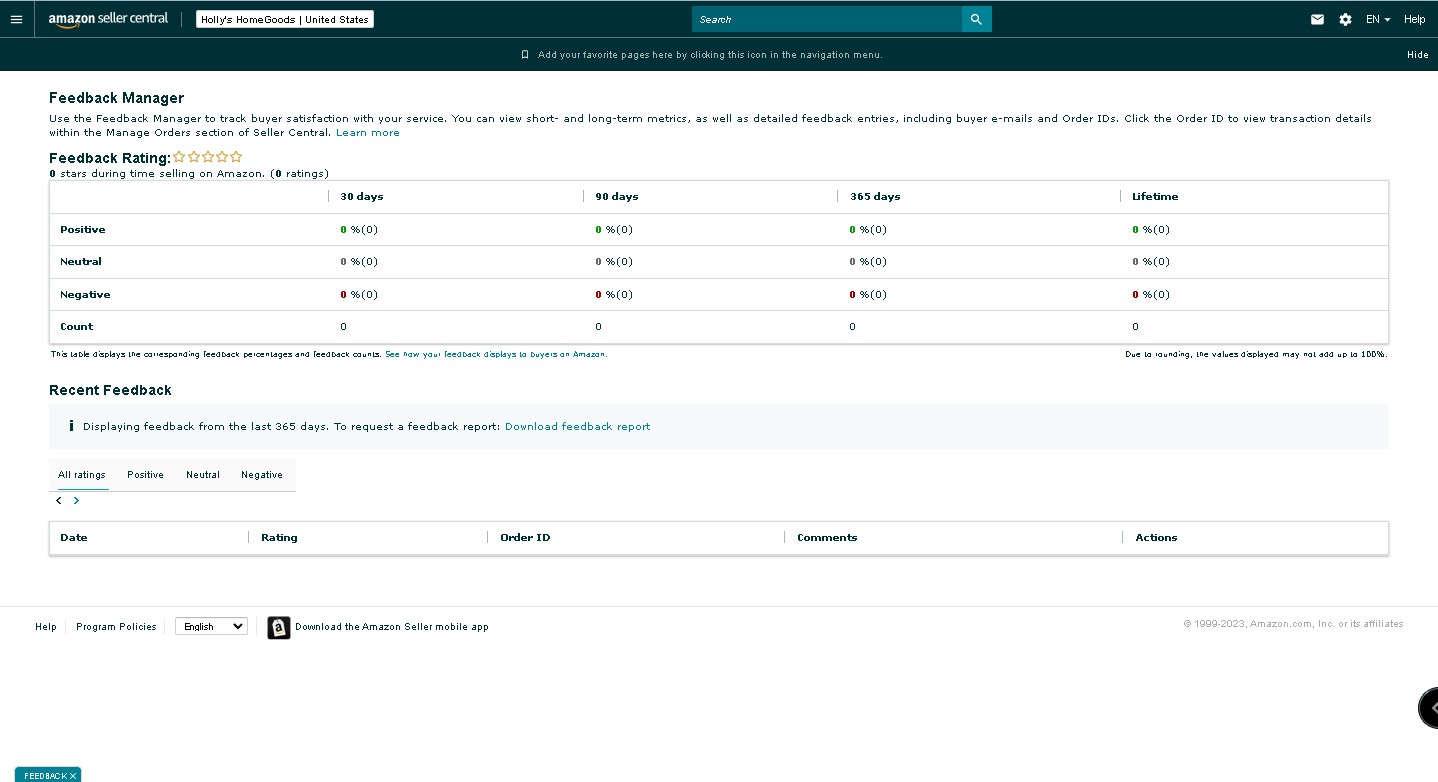Click the Amazon Seller Central logo
The height and width of the screenshot is (782, 1438).
pyautogui.click(x=108, y=19)
